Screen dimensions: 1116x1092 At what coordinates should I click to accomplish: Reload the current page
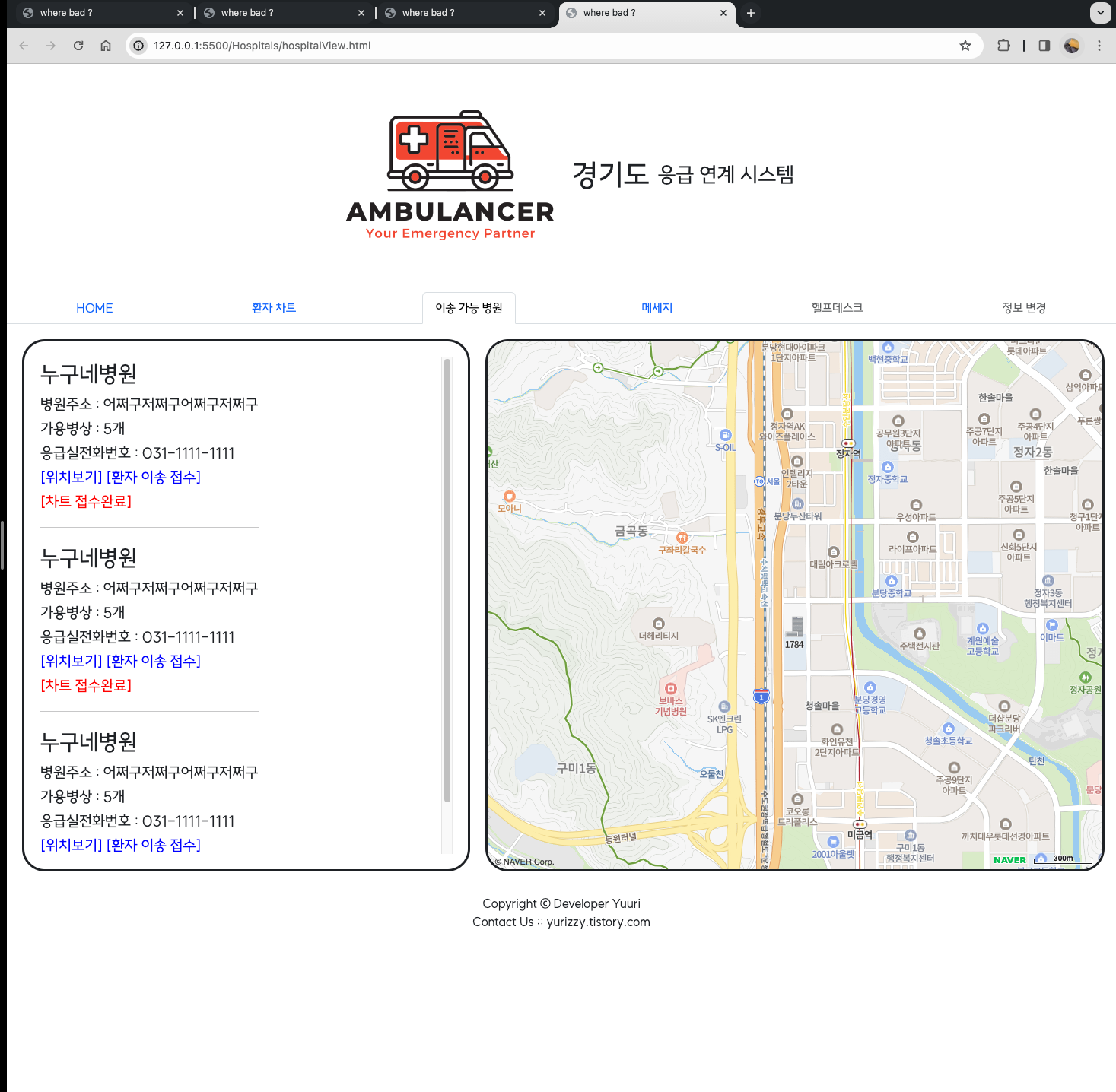[78, 46]
